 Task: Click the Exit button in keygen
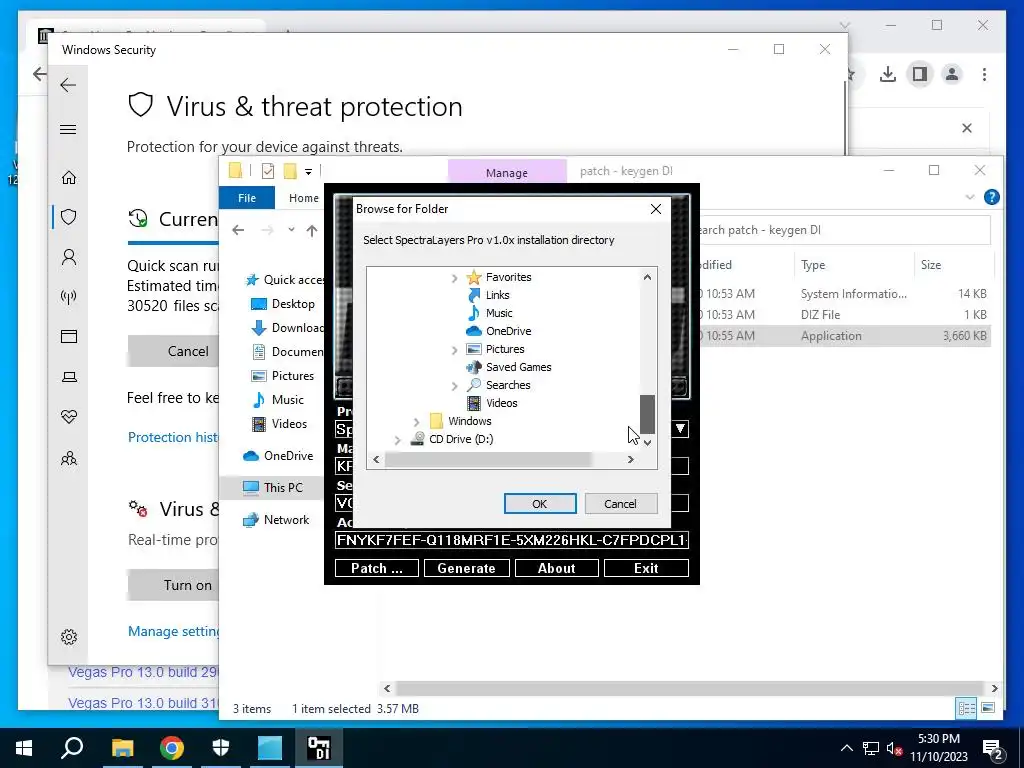[646, 568]
